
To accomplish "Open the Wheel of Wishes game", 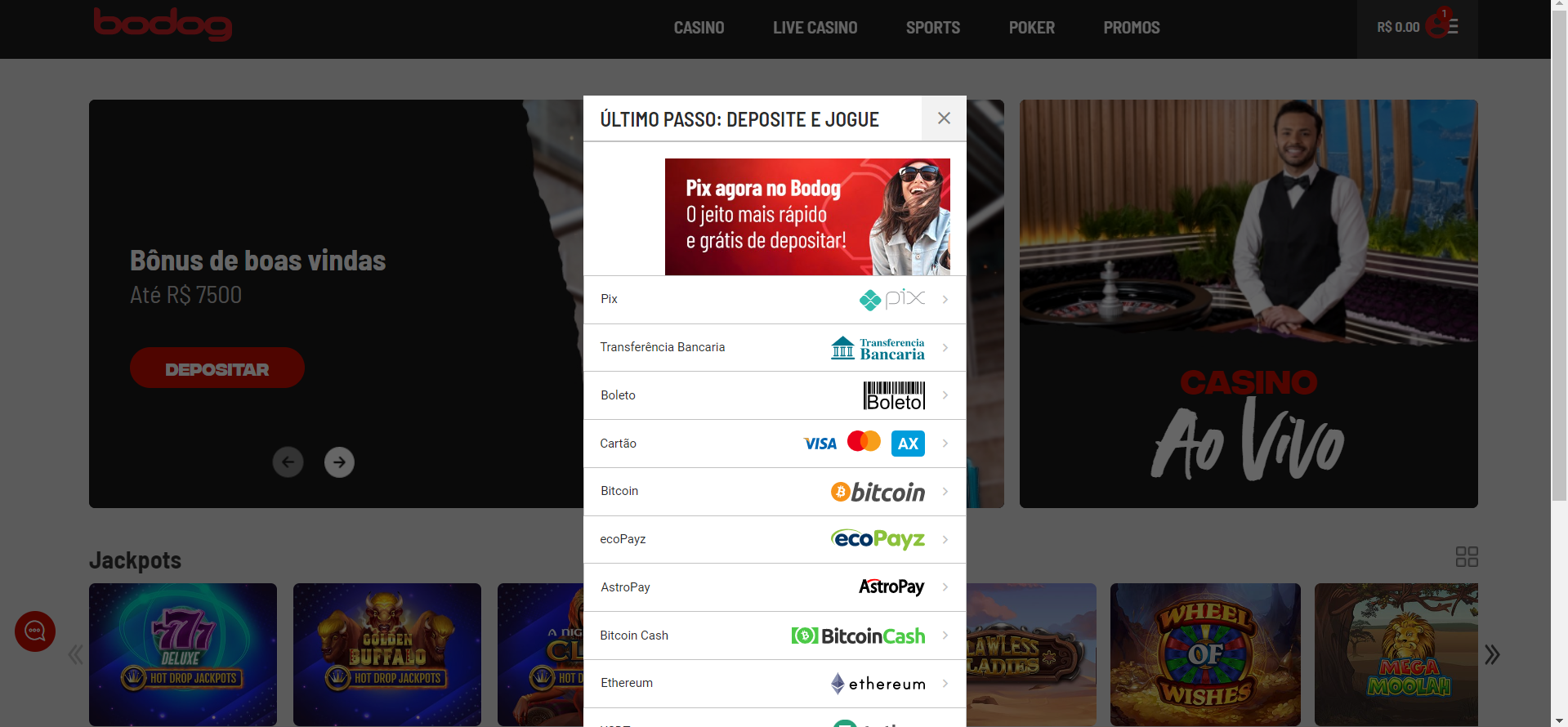I will 1205,654.
